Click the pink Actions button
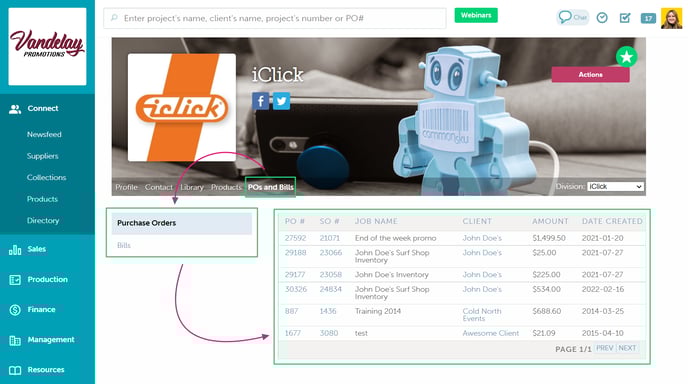The image size is (688, 384). point(591,75)
